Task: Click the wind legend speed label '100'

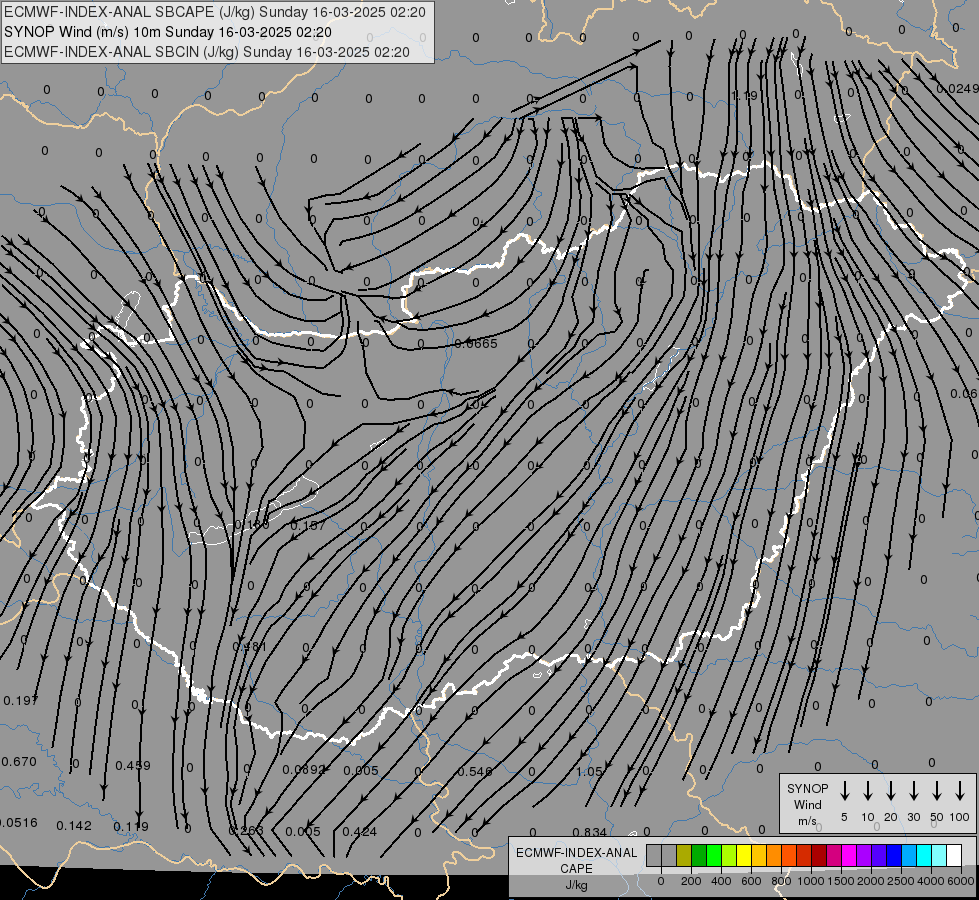Action: pyautogui.click(x=960, y=817)
